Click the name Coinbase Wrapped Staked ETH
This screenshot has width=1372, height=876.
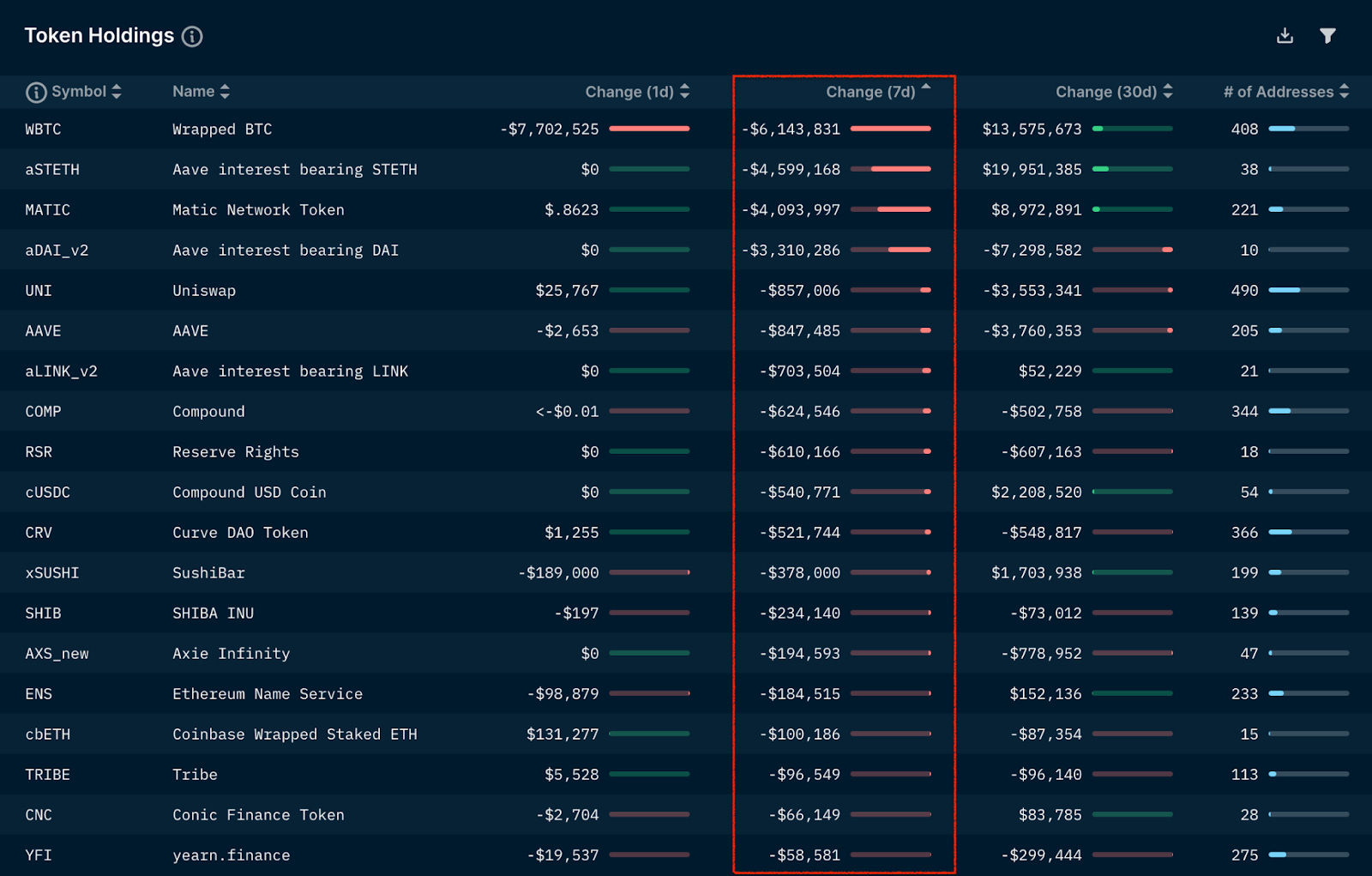click(295, 734)
